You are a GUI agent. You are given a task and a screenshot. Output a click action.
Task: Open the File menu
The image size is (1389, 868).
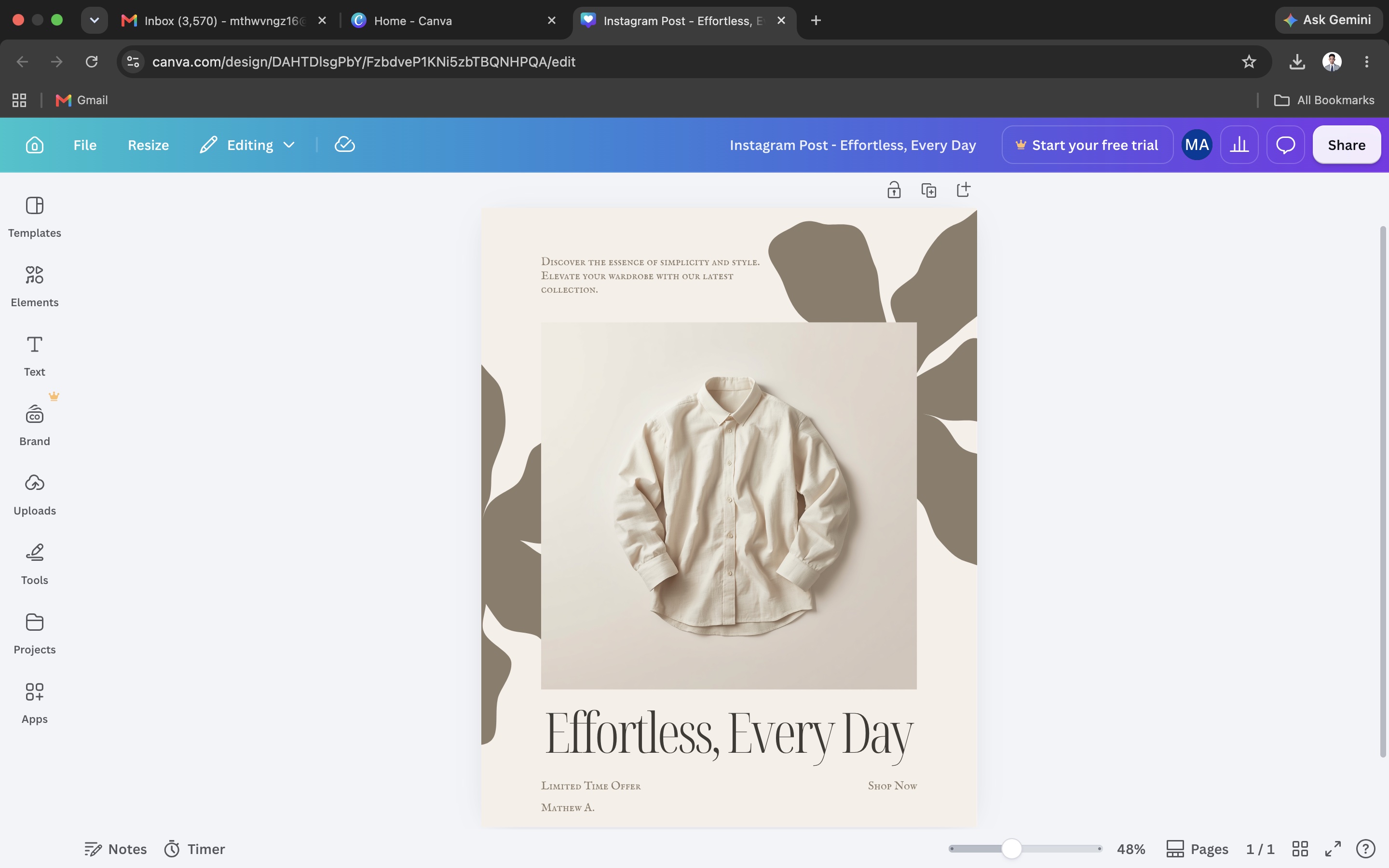pos(85,145)
